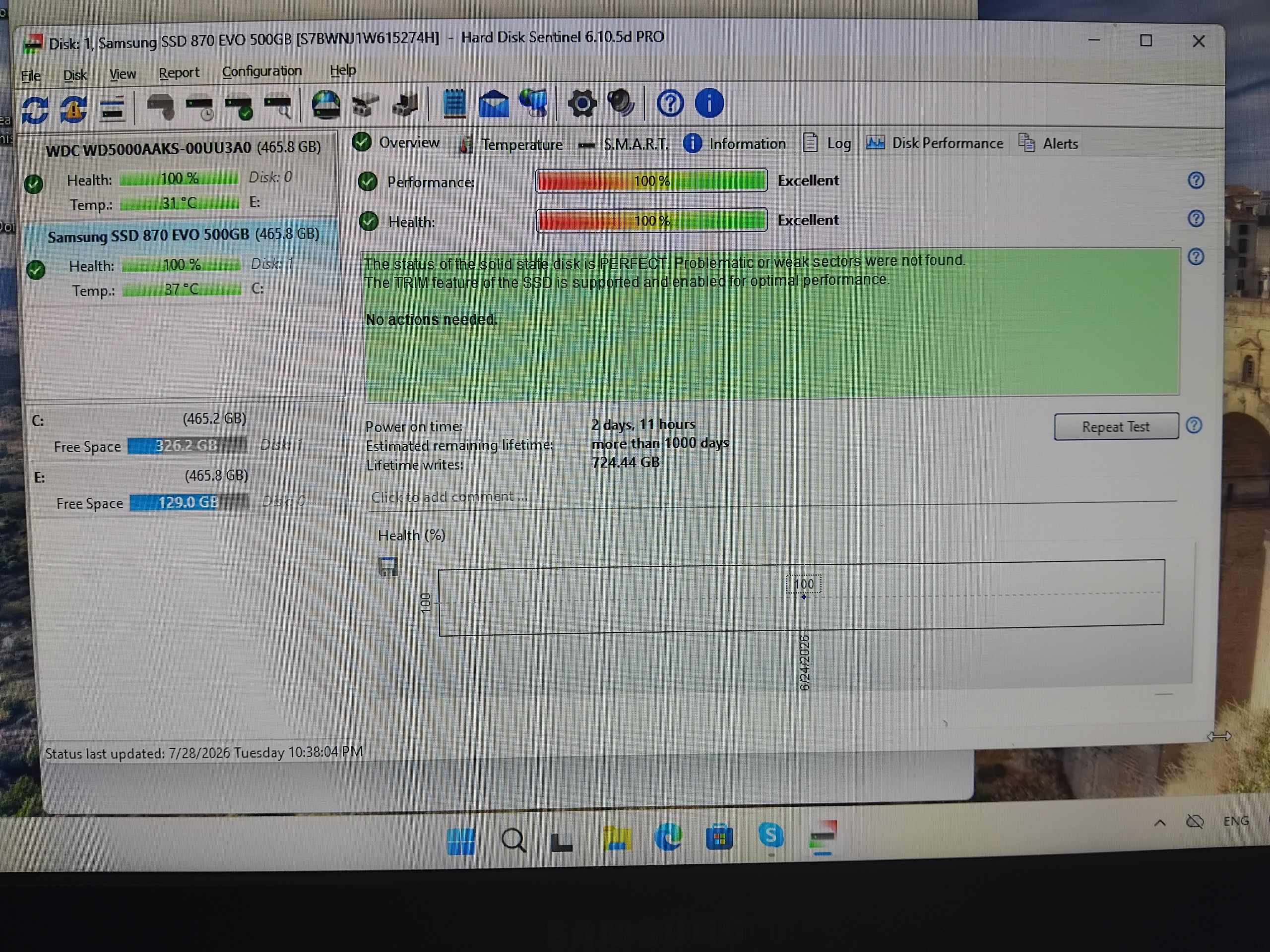The width and height of the screenshot is (1270, 952).
Task: Select the Samsung SSD 870 EVO 500GB disk
Action: click(x=182, y=262)
